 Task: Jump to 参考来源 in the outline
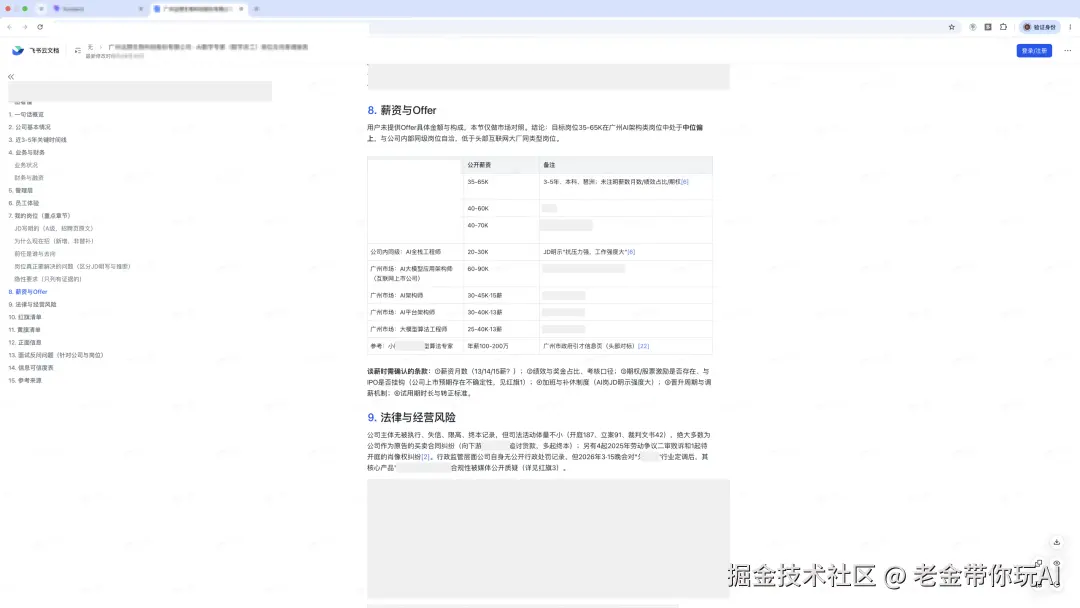point(25,380)
